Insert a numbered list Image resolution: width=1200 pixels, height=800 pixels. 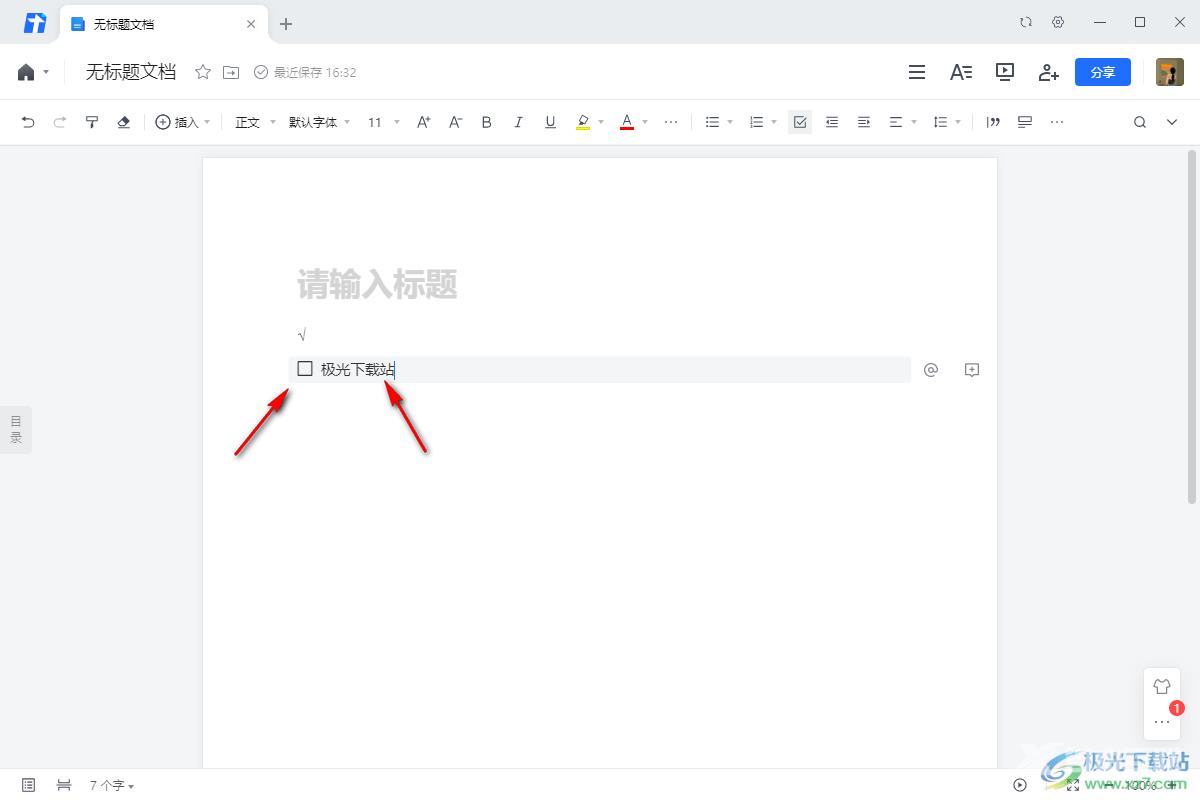(757, 122)
